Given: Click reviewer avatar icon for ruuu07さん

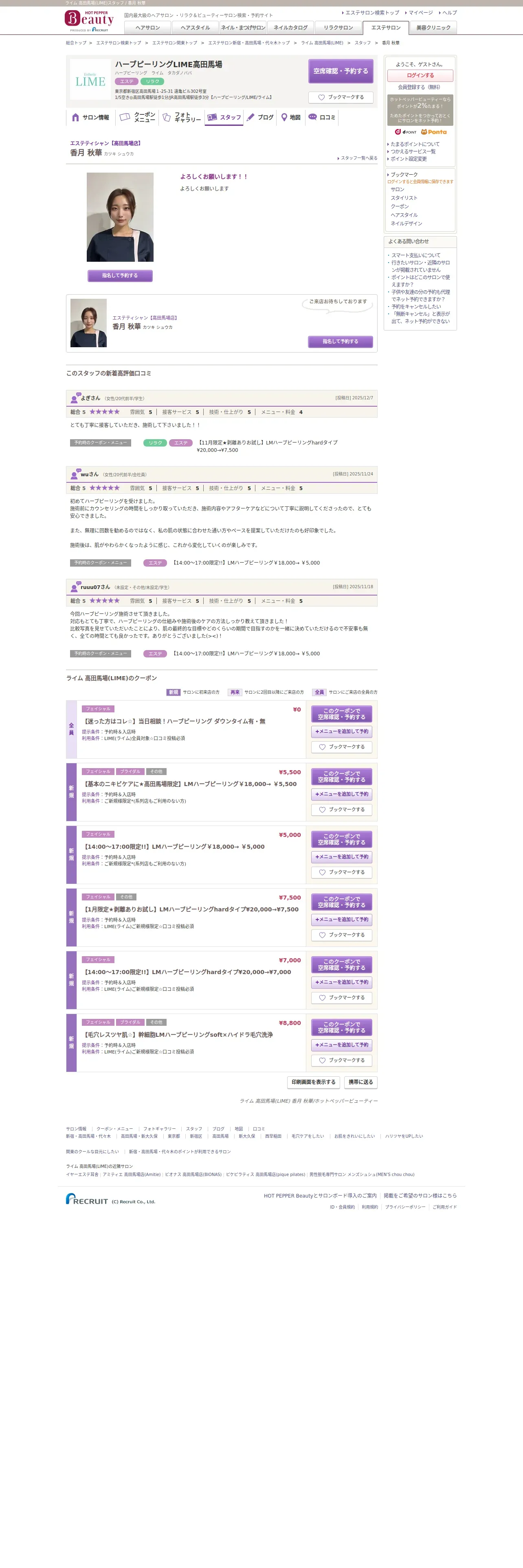Looking at the screenshot, I should pos(75,587).
